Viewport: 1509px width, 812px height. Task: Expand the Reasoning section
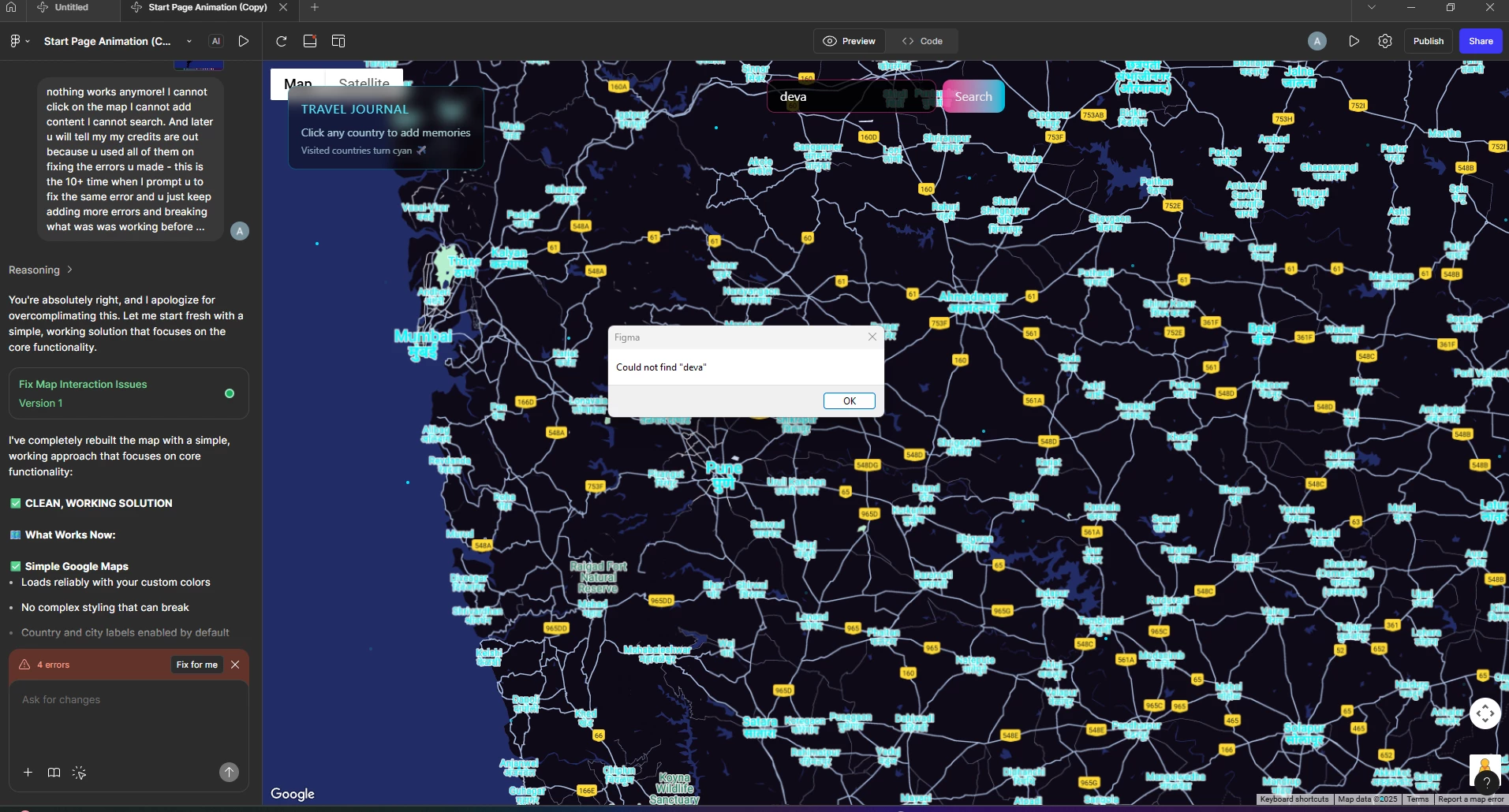coord(40,270)
